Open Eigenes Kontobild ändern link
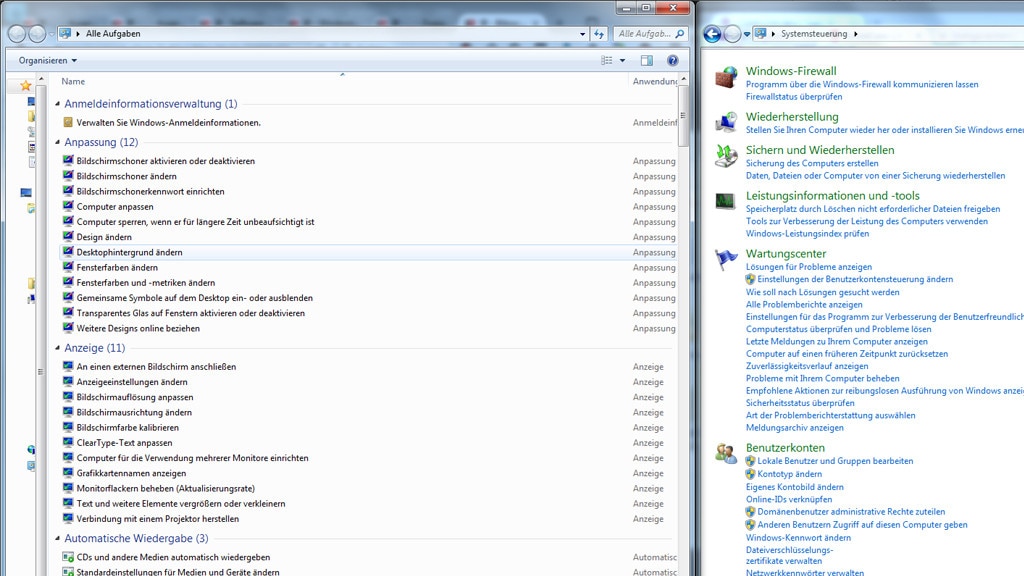Screen dimensions: 1024x576 tap(795, 487)
